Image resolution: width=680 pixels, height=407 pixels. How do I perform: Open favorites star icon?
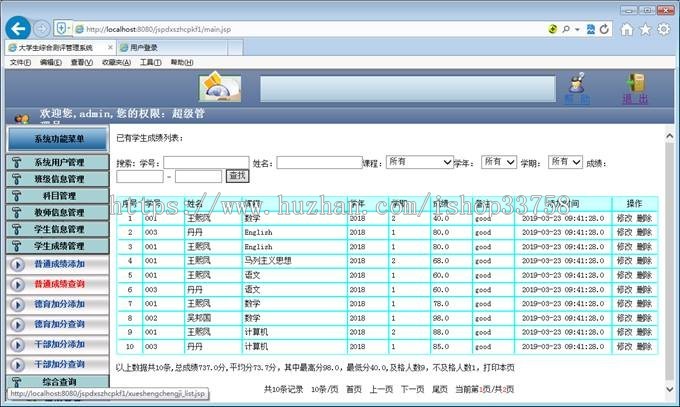click(645, 29)
